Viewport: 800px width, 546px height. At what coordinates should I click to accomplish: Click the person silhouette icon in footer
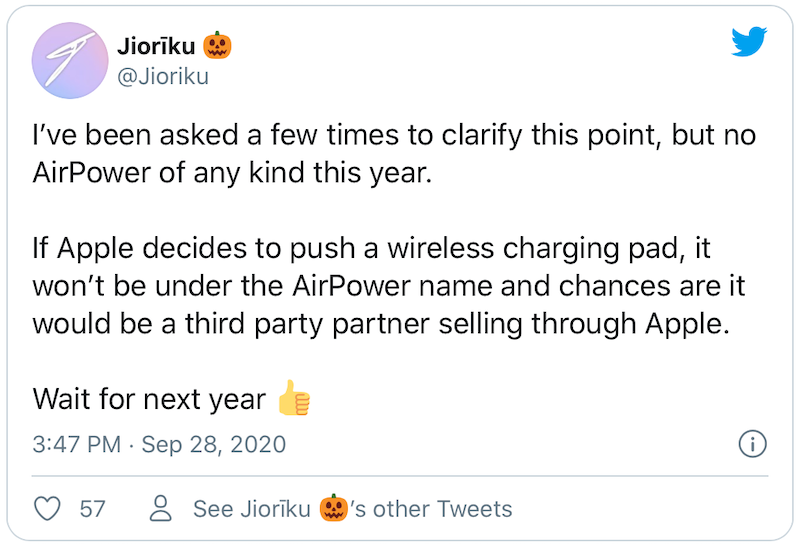tap(161, 508)
